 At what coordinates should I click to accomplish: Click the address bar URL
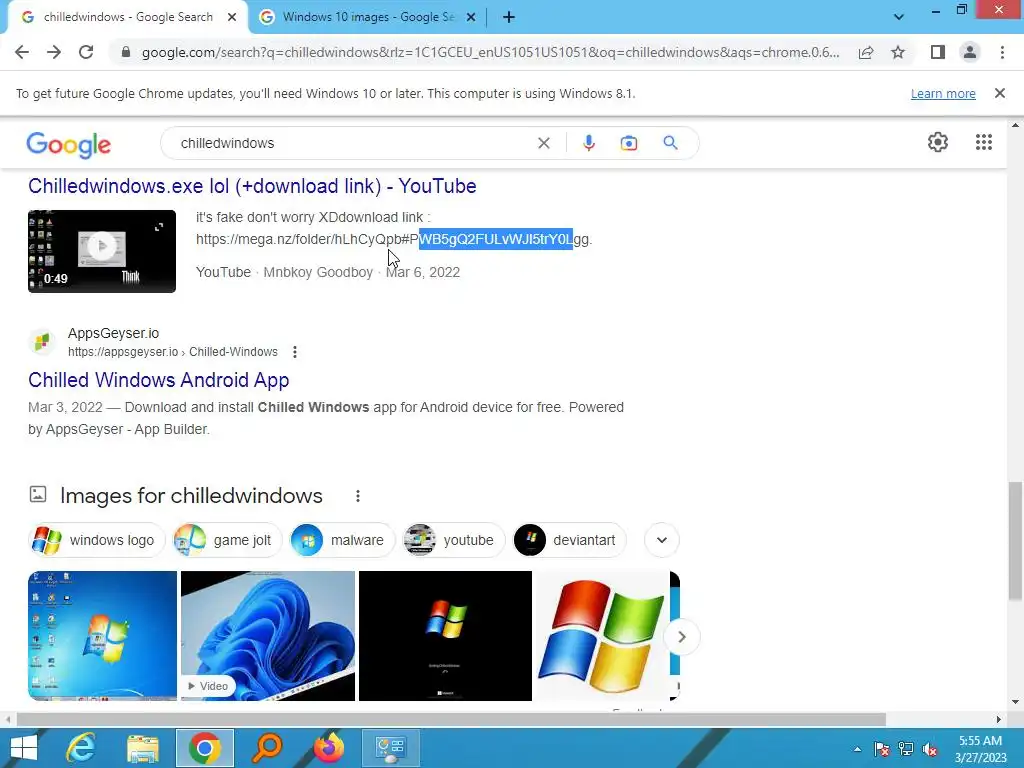click(x=490, y=52)
